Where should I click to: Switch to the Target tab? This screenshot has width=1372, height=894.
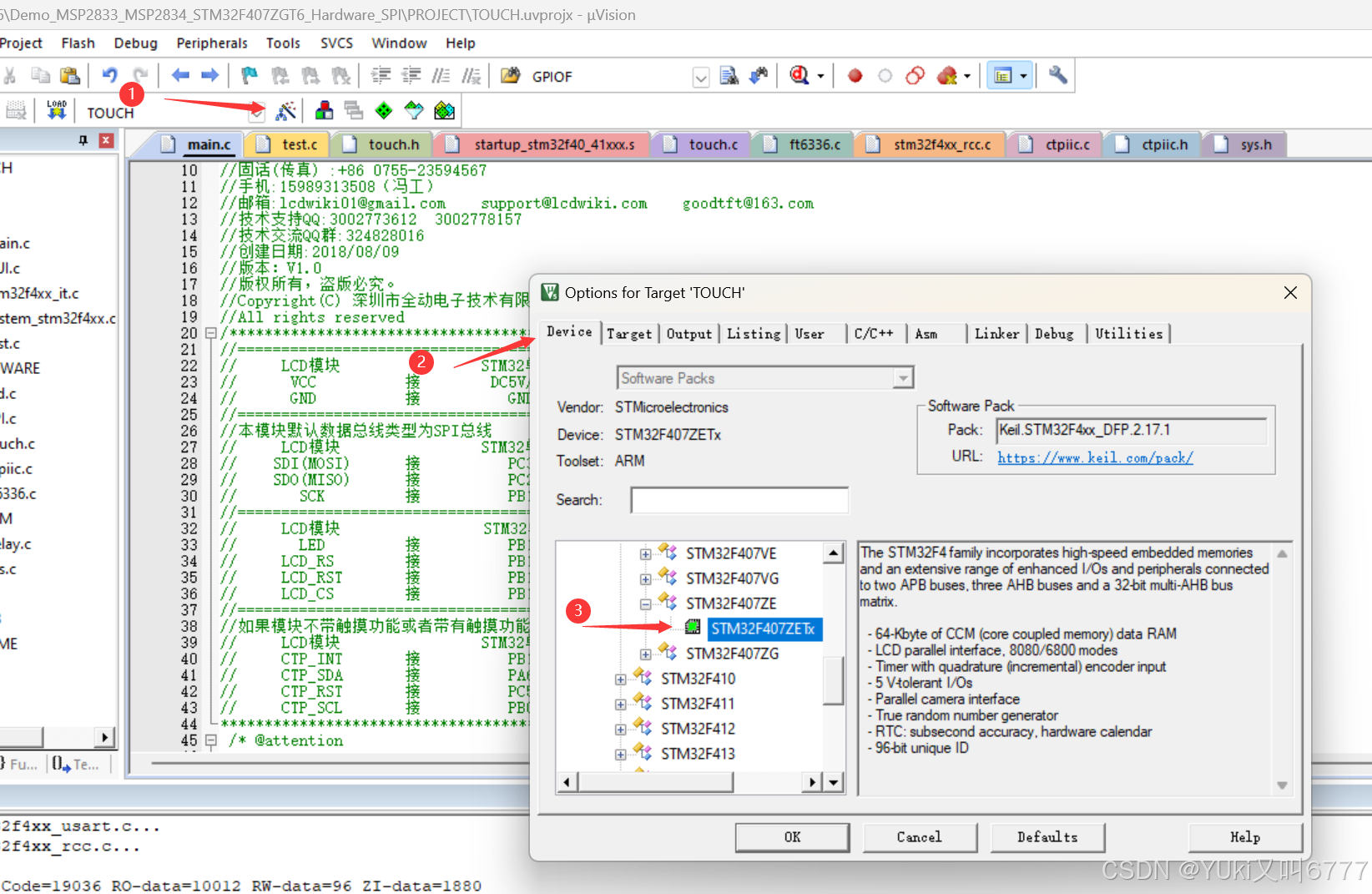629,334
